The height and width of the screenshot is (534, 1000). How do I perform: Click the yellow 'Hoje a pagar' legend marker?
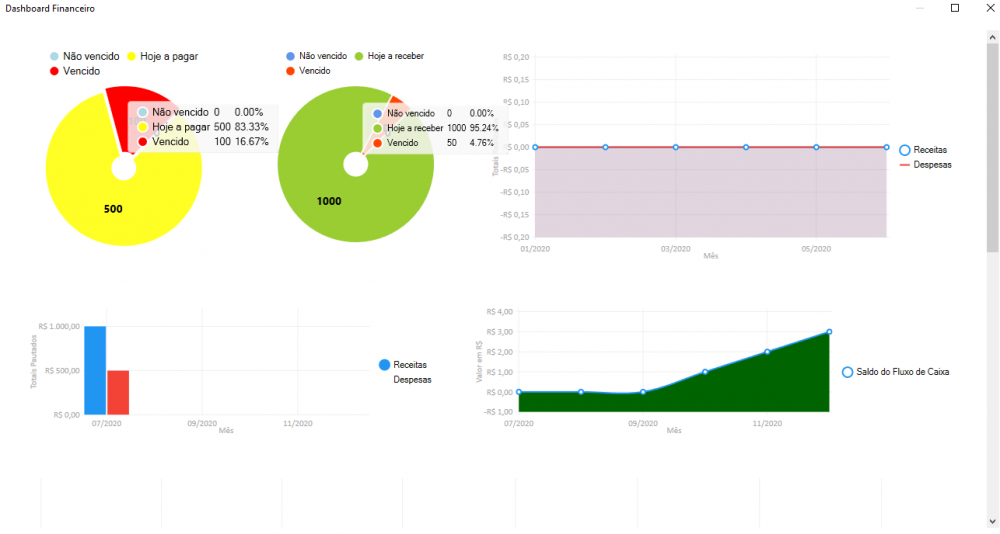(133, 56)
